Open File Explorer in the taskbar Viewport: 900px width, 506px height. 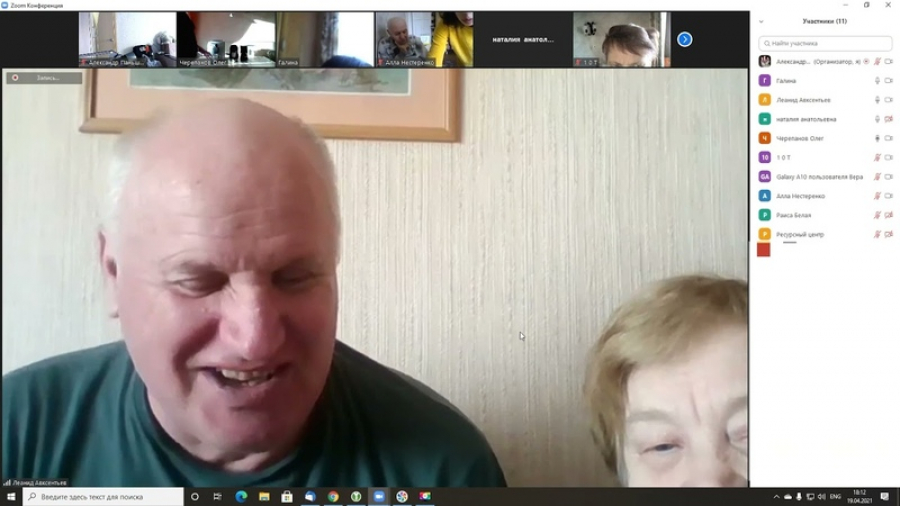264,496
